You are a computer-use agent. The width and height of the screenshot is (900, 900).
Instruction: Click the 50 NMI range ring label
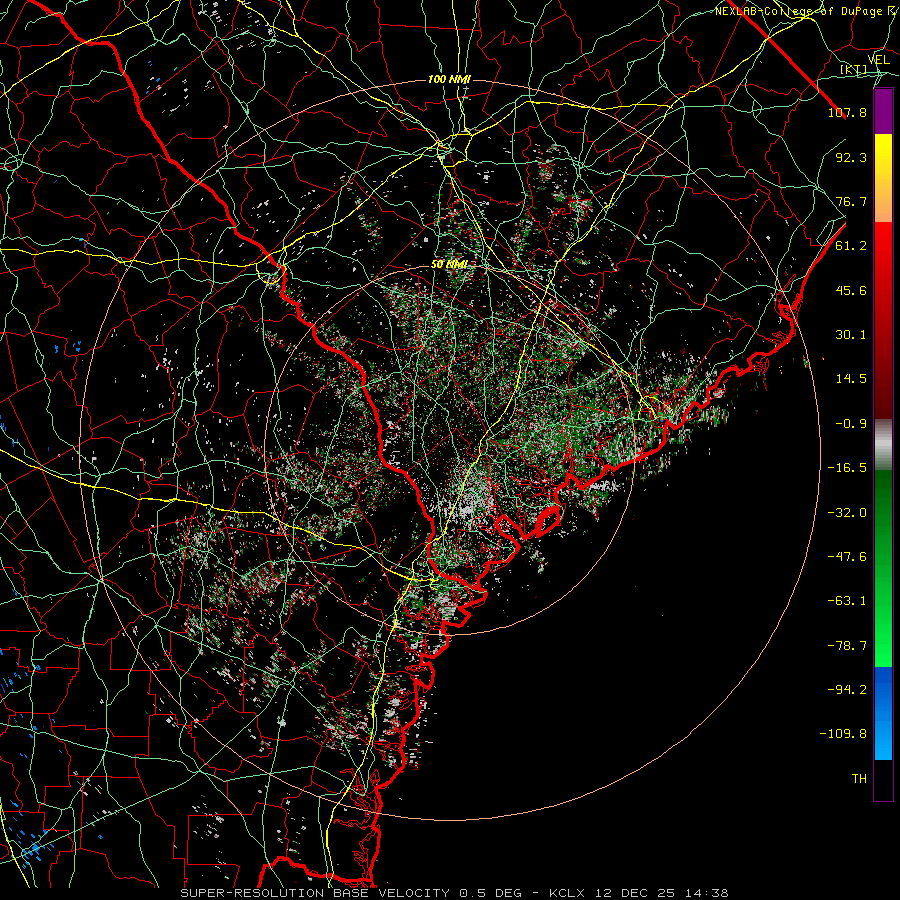449,264
